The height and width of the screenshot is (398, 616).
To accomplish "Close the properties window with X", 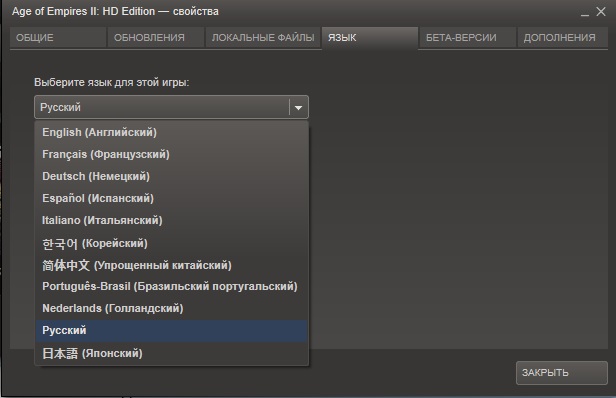I will pos(601,12).
